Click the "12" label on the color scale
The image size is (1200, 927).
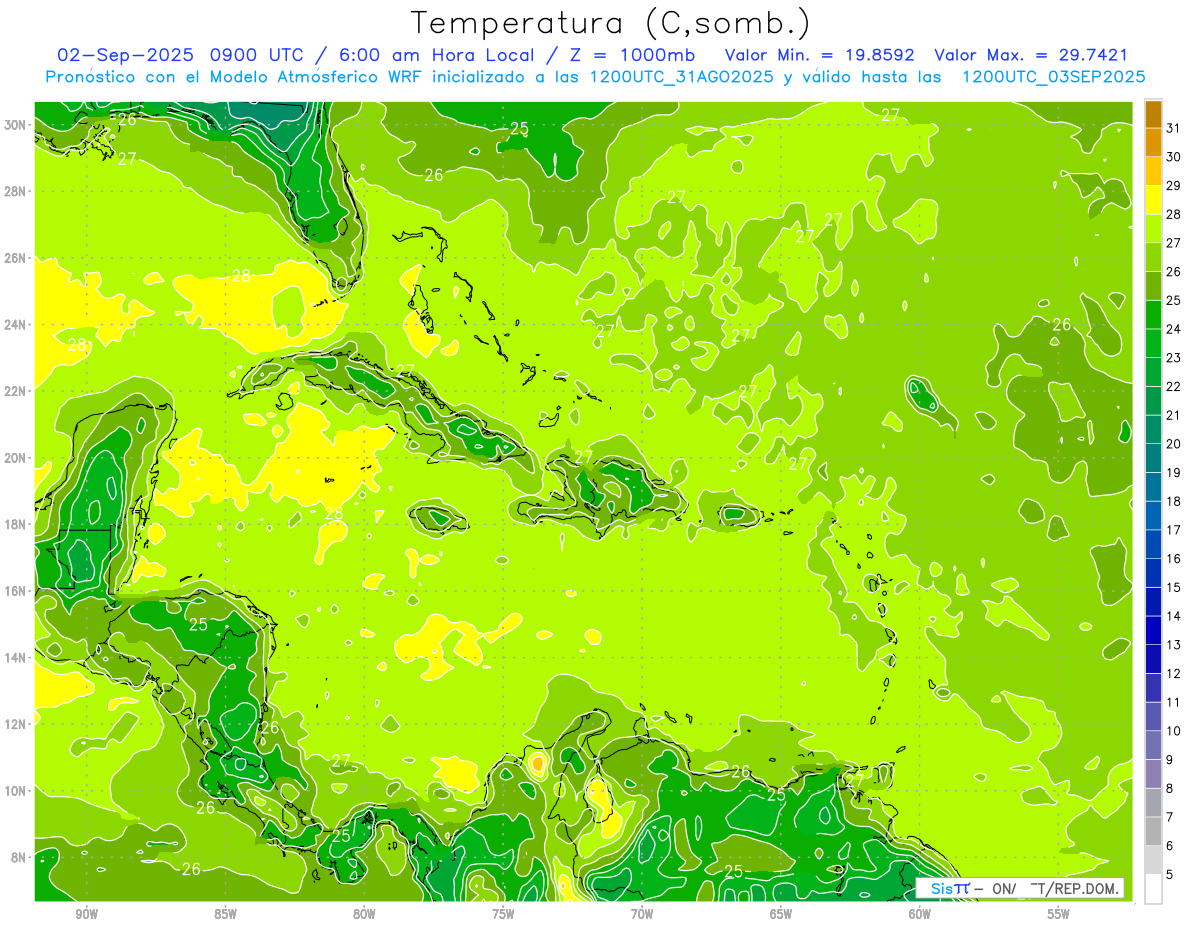coord(1174,673)
